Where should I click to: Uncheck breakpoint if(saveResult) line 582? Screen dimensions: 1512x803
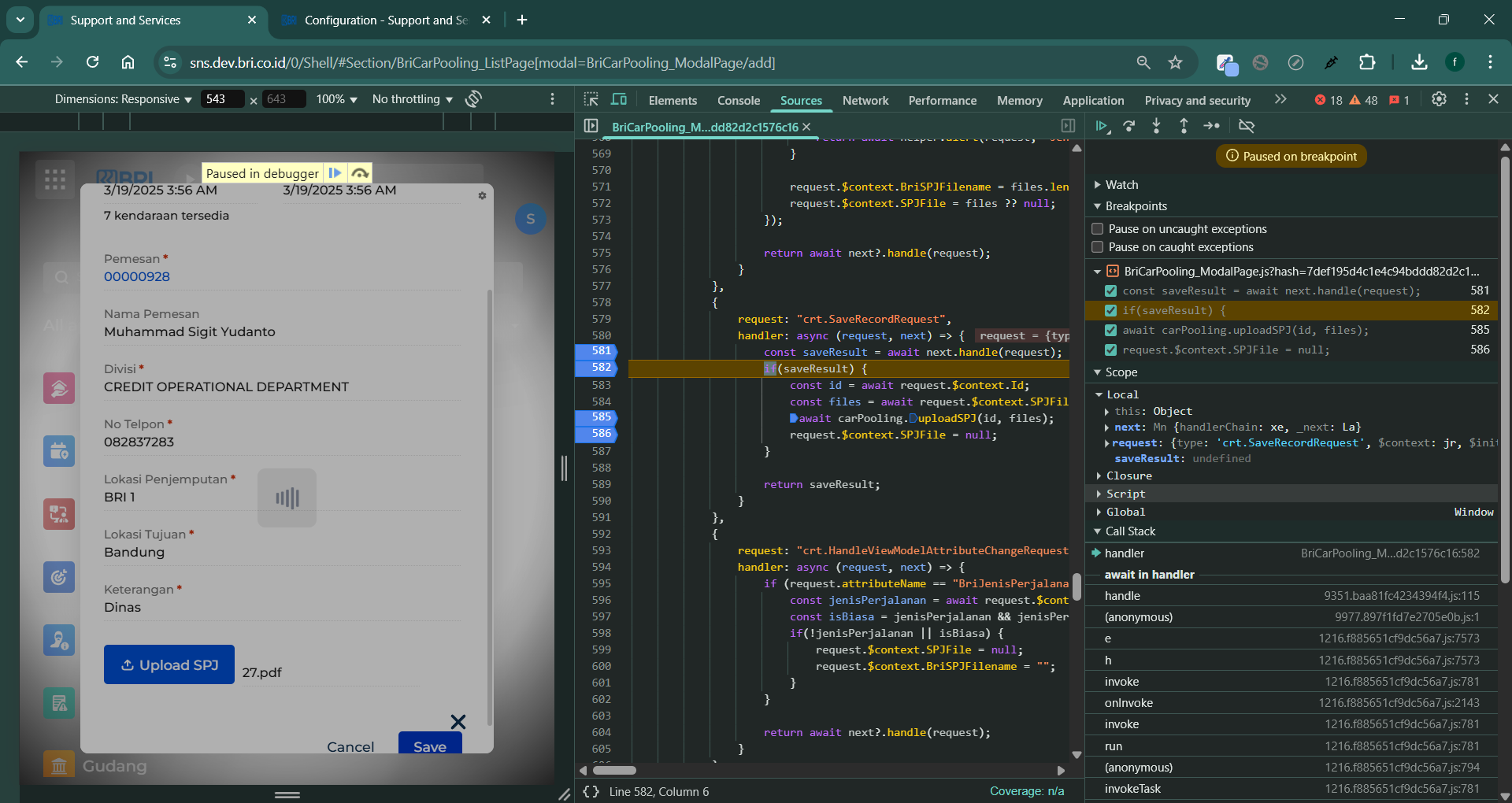coord(1110,311)
